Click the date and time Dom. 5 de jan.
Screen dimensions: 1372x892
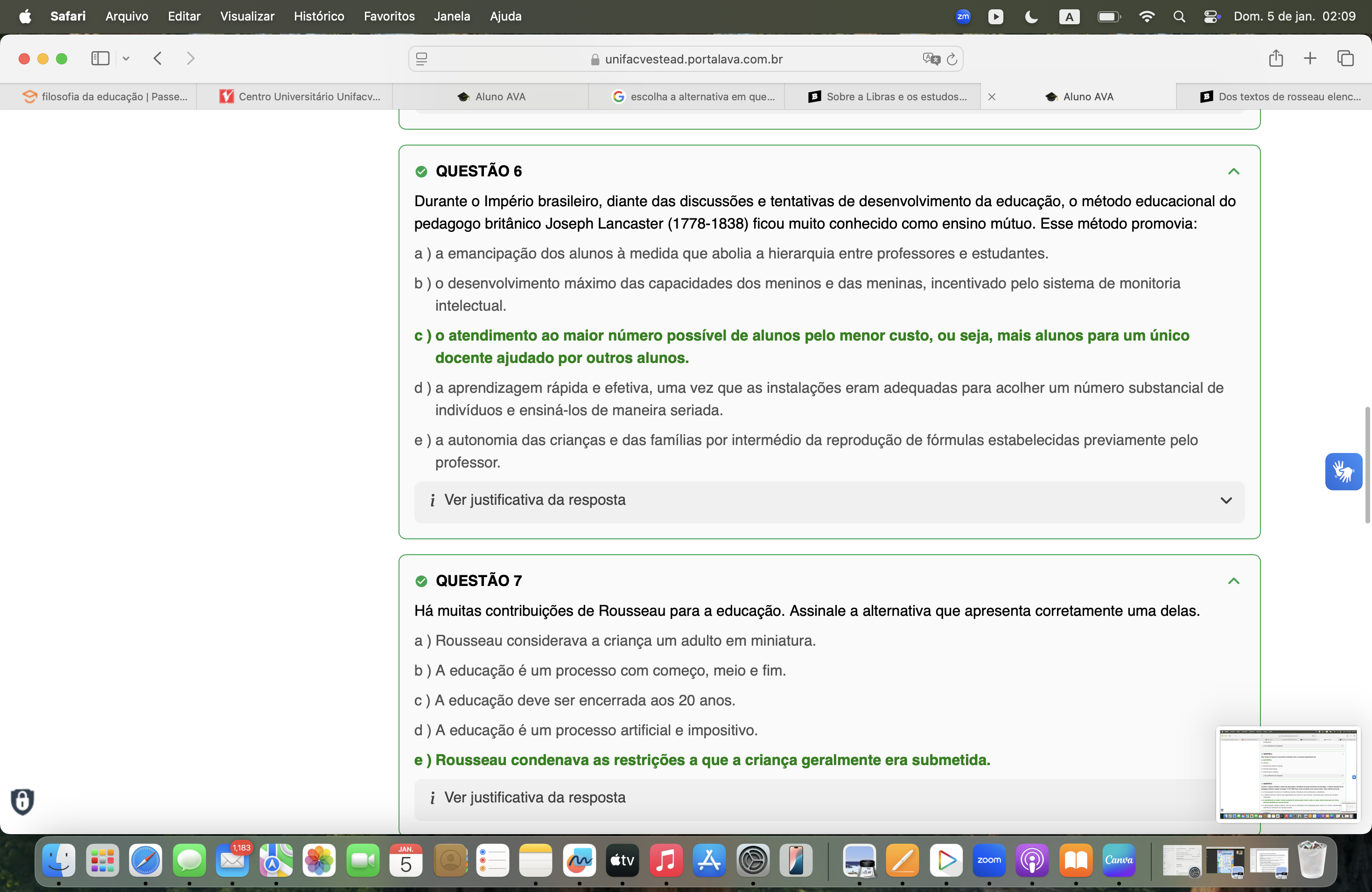pyautogui.click(x=1294, y=16)
